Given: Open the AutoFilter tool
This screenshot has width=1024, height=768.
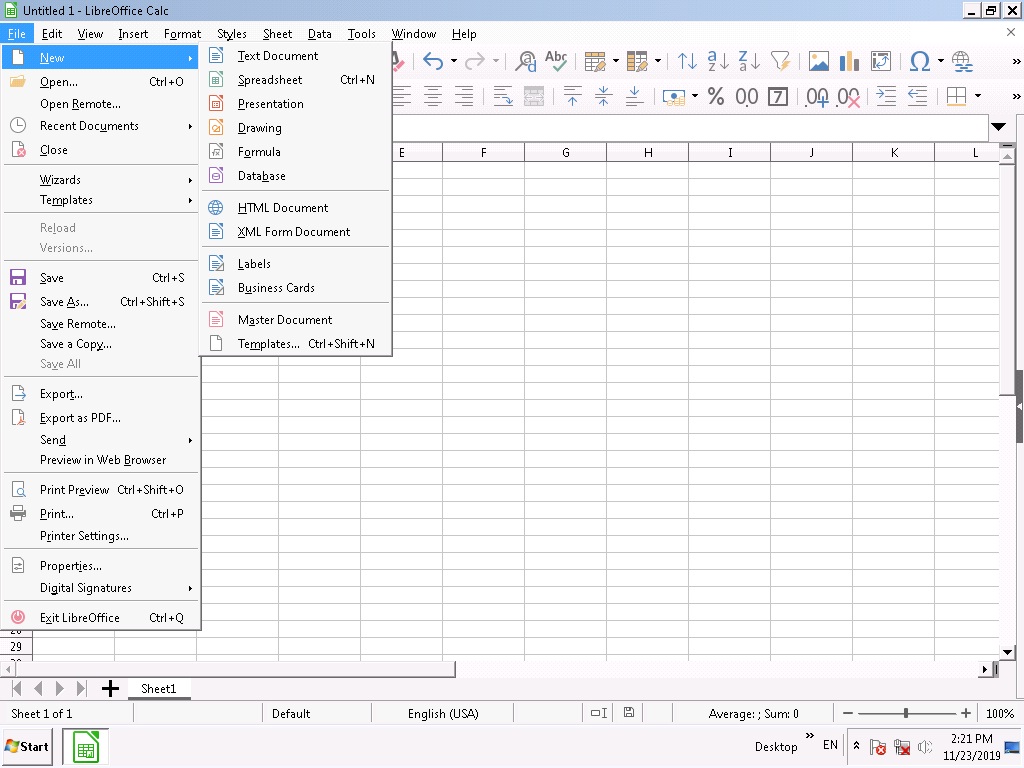Looking at the screenshot, I should (x=778, y=61).
